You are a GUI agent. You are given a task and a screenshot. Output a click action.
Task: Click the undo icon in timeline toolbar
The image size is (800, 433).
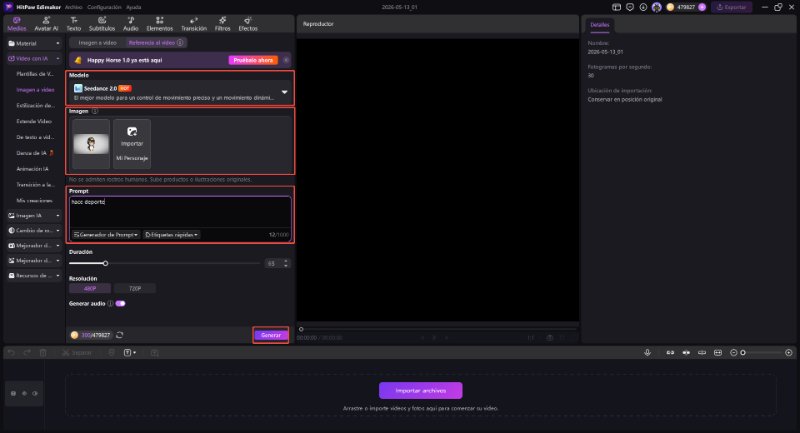(x=11, y=352)
